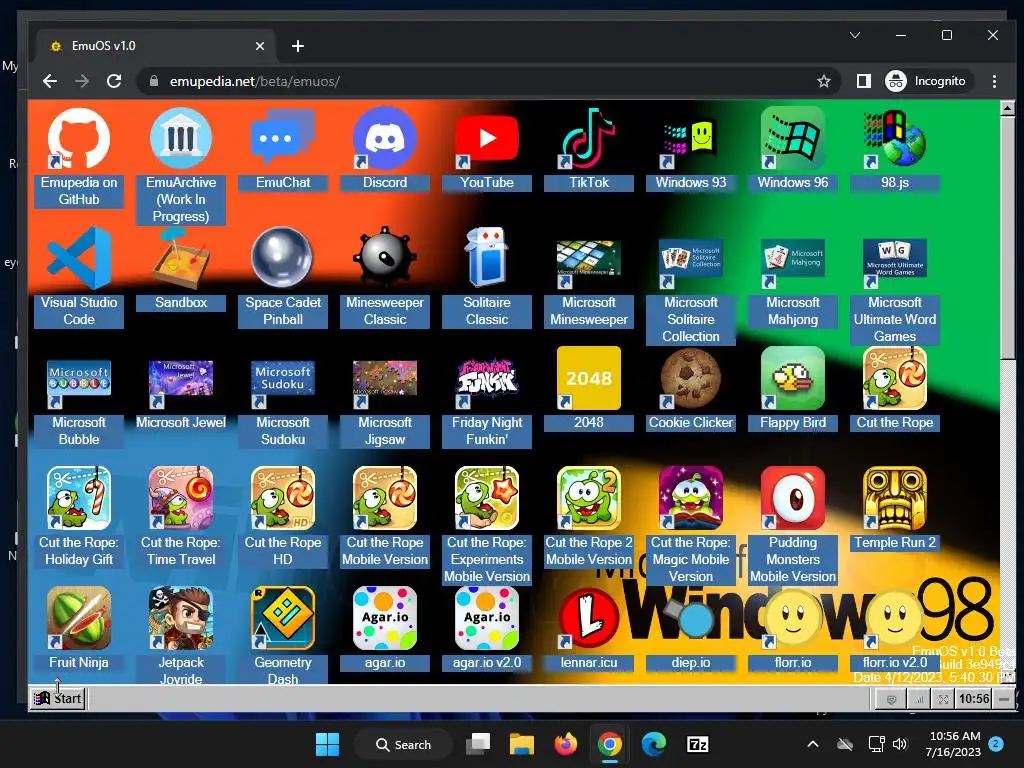Open Cut the Rope 2 Mobile Version
1024x768 pixels.
(x=588, y=498)
